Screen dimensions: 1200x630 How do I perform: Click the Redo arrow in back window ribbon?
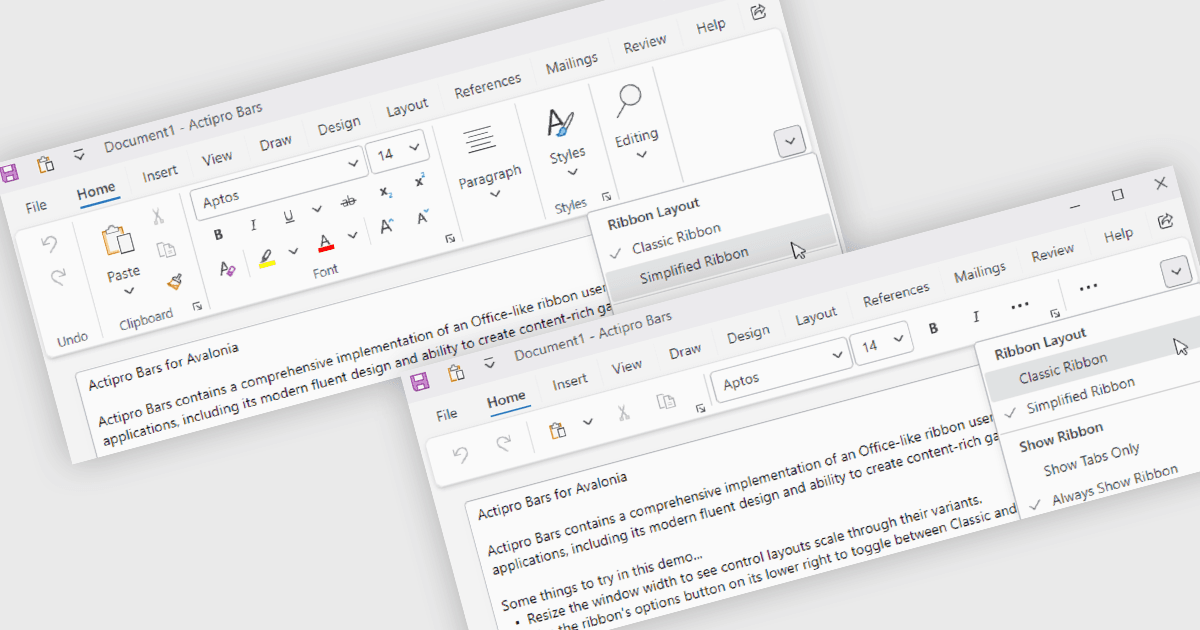pos(57,276)
